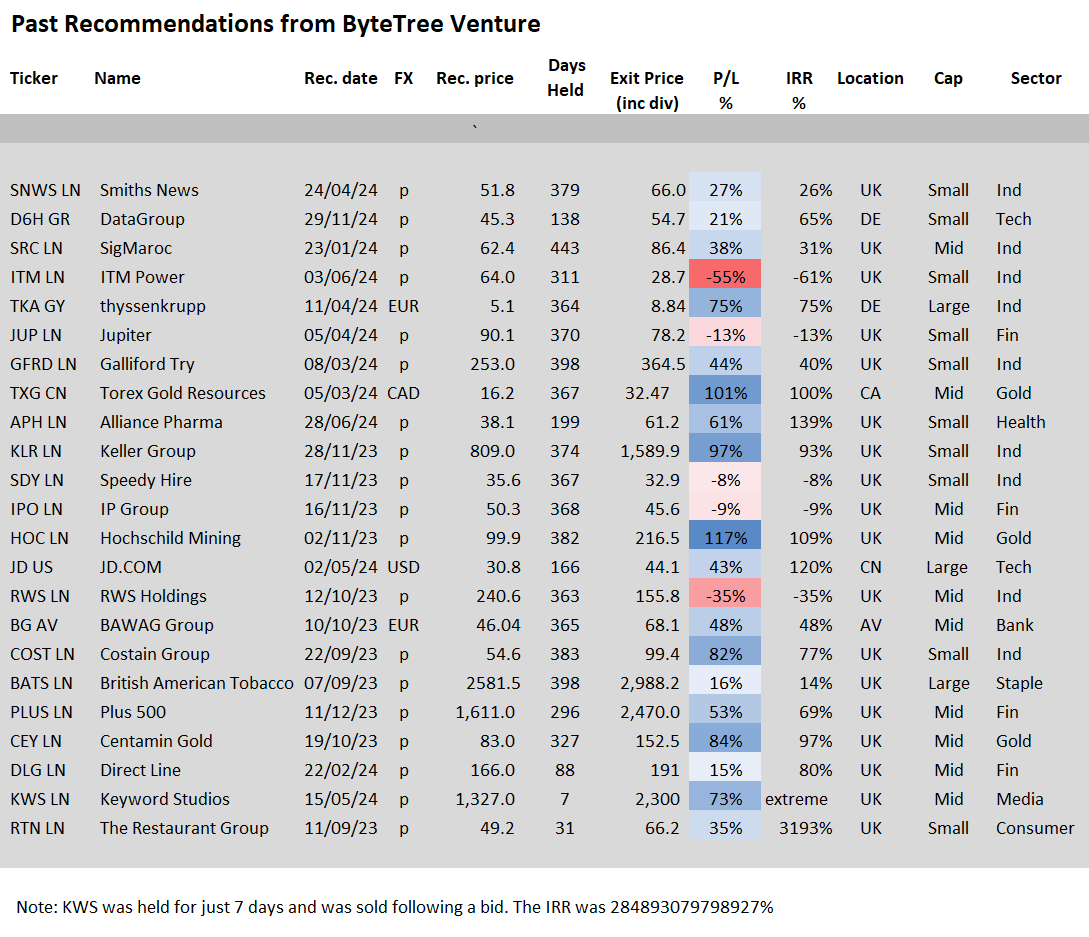Select the Keller Group exit price 1,589.9
This screenshot has width=1089, height=937.
pos(649,451)
